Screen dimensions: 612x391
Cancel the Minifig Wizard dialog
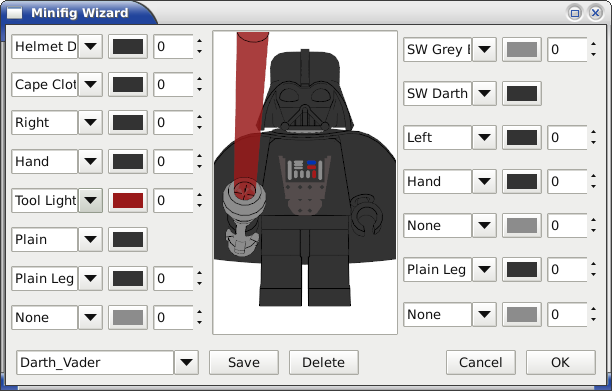click(480, 363)
